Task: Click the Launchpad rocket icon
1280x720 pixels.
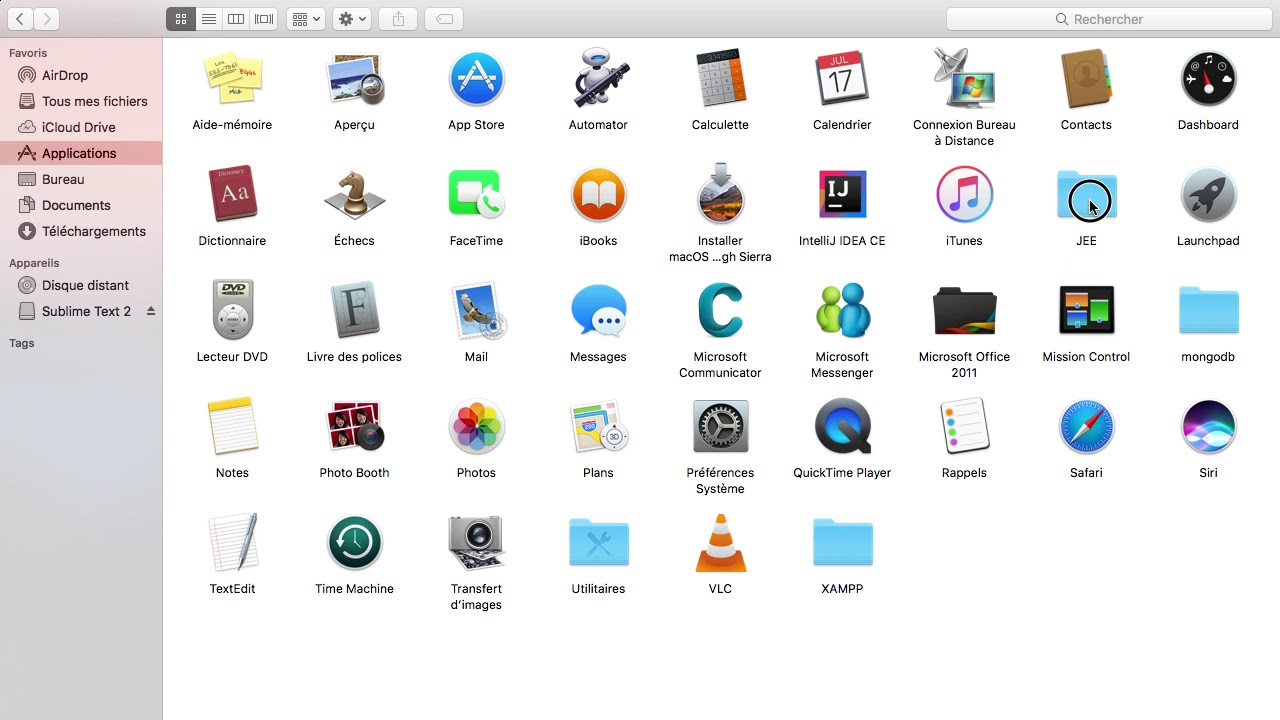Action: coord(1208,195)
